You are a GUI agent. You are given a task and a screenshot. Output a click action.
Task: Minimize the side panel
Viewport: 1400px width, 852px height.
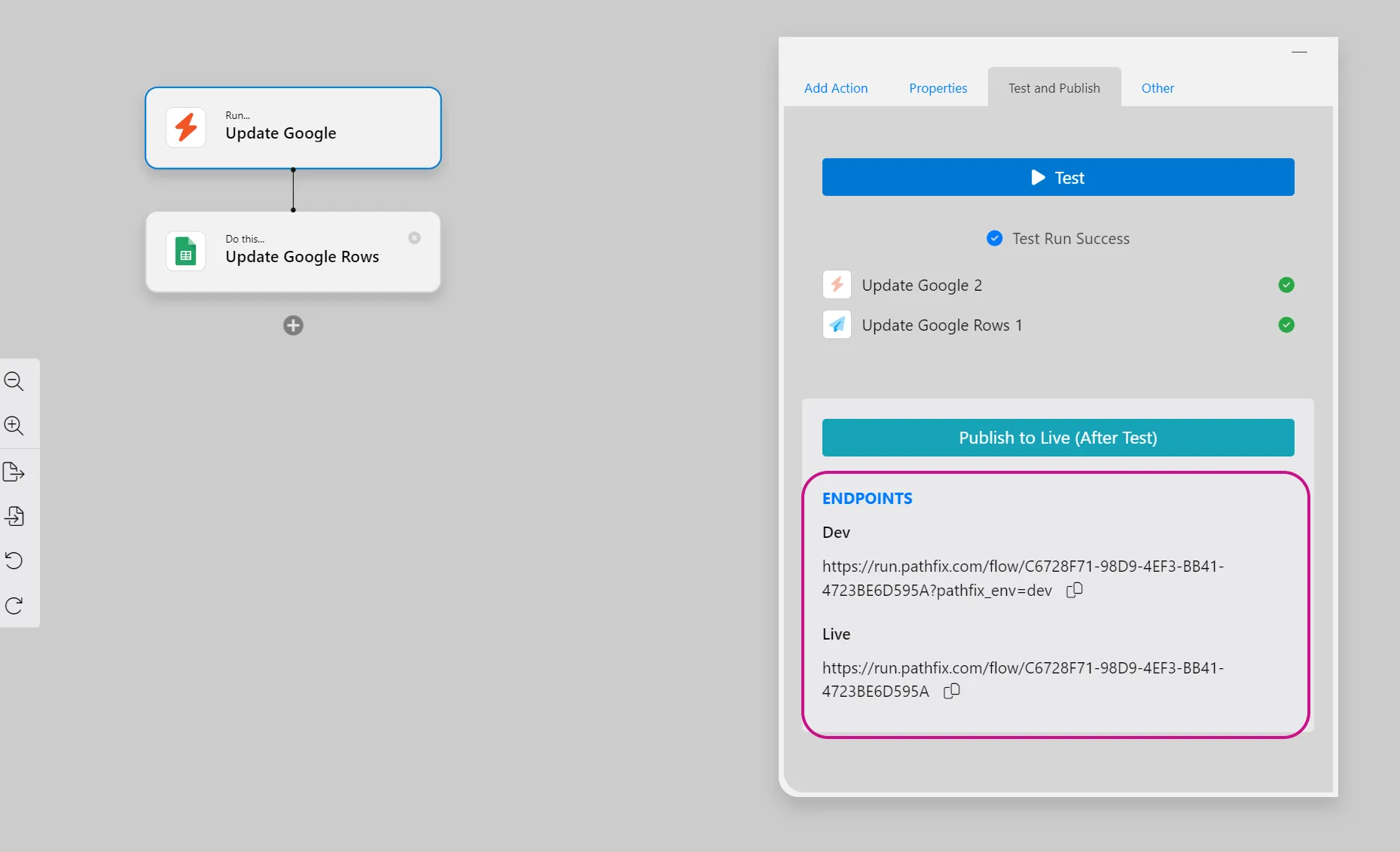(1299, 52)
